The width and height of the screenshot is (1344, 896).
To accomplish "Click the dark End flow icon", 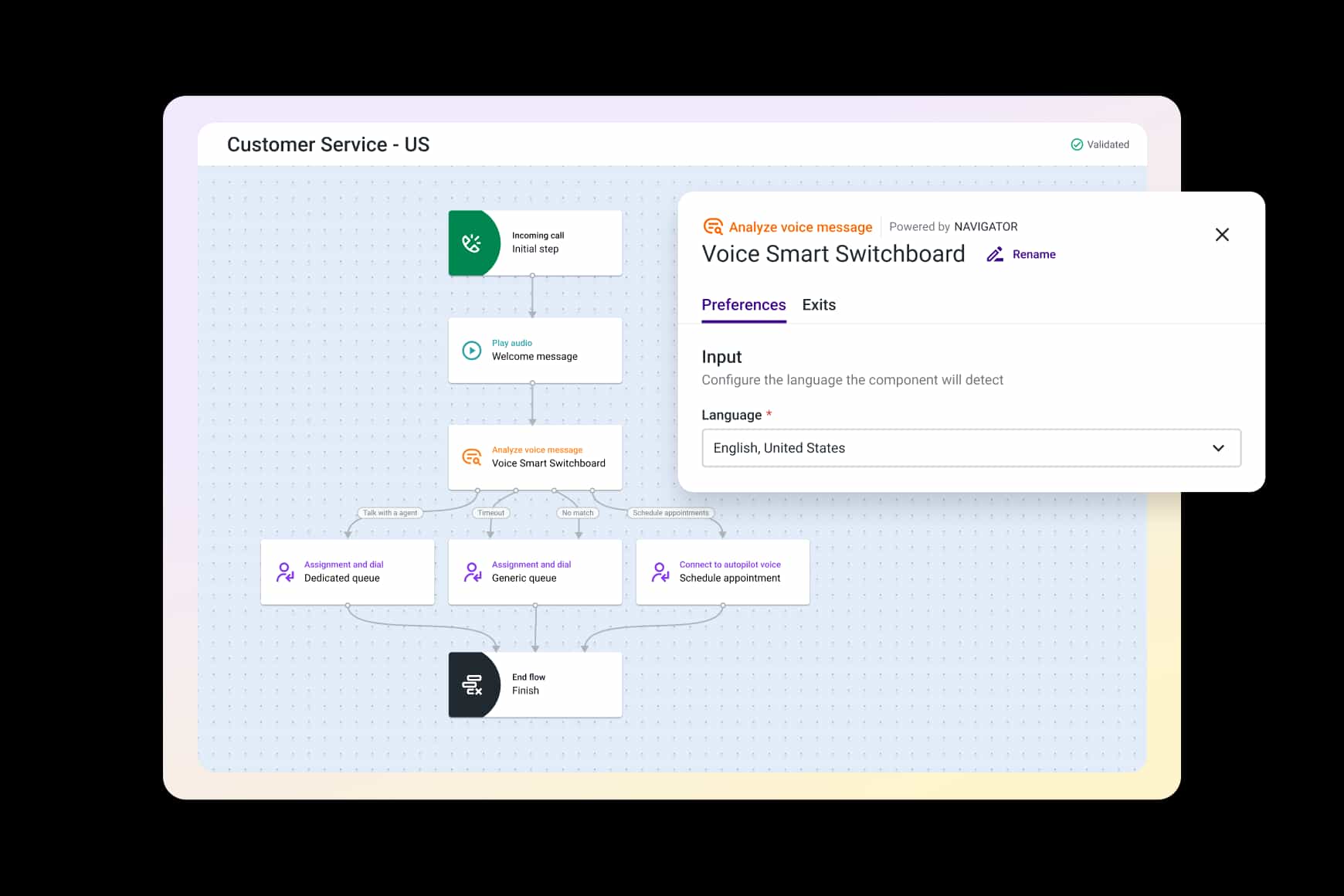I will coord(472,685).
